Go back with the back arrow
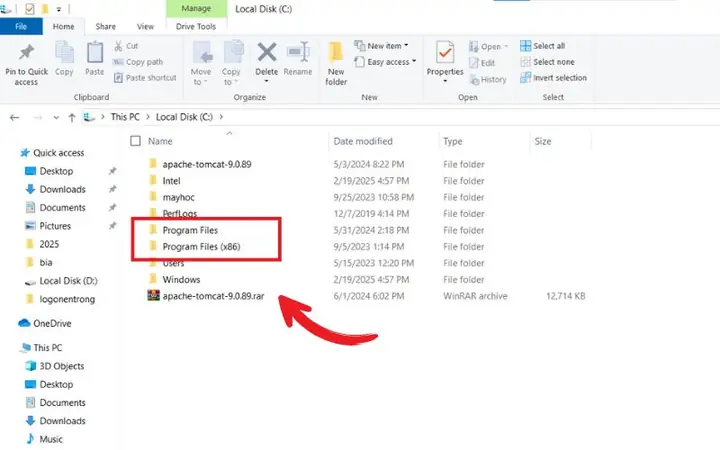720x450 pixels. 15,118
